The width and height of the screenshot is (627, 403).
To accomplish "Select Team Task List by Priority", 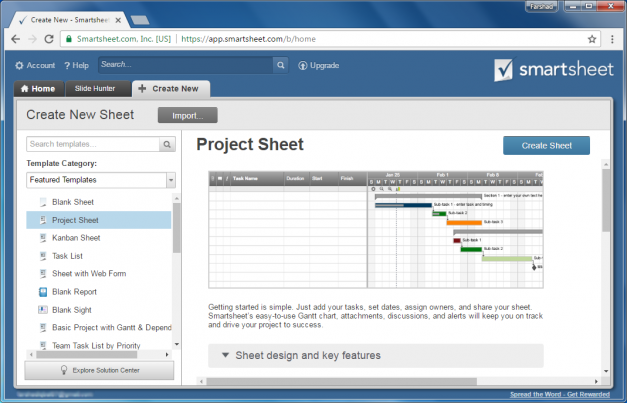I will tap(98, 345).
